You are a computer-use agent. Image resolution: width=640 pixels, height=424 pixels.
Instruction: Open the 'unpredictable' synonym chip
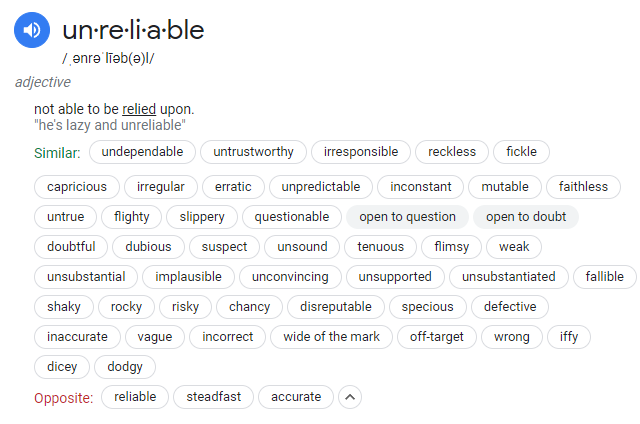[x=322, y=187]
